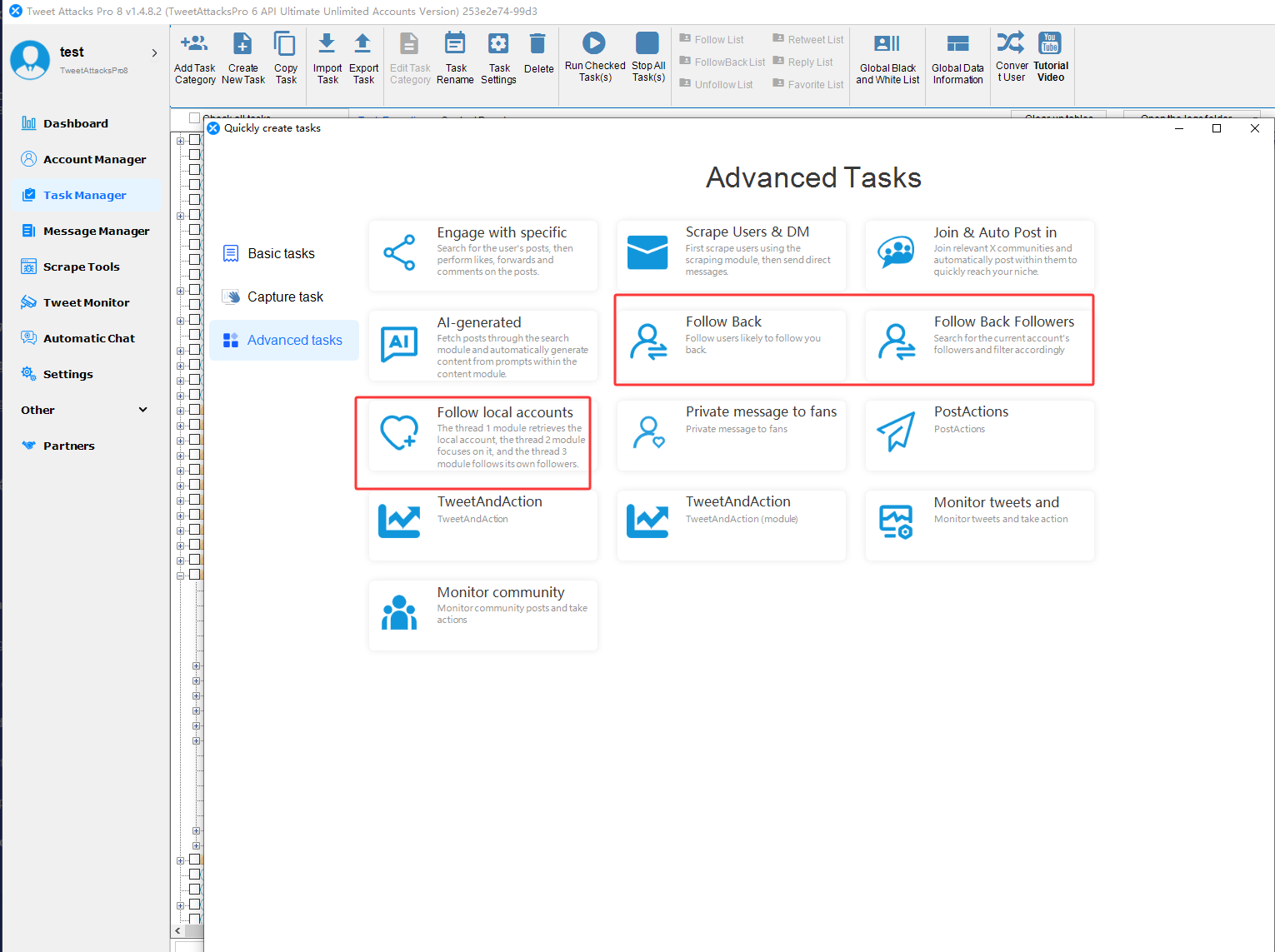This screenshot has width=1275, height=952.
Task: Select the AI-generated task card
Action: pyautogui.click(x=483, y=346)
